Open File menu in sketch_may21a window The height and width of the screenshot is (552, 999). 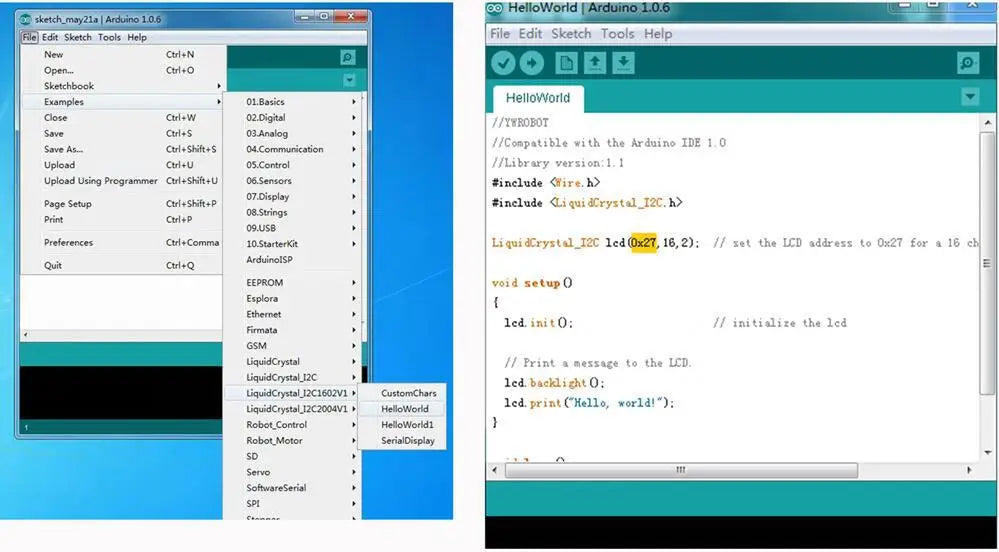(x=29, y=38)
